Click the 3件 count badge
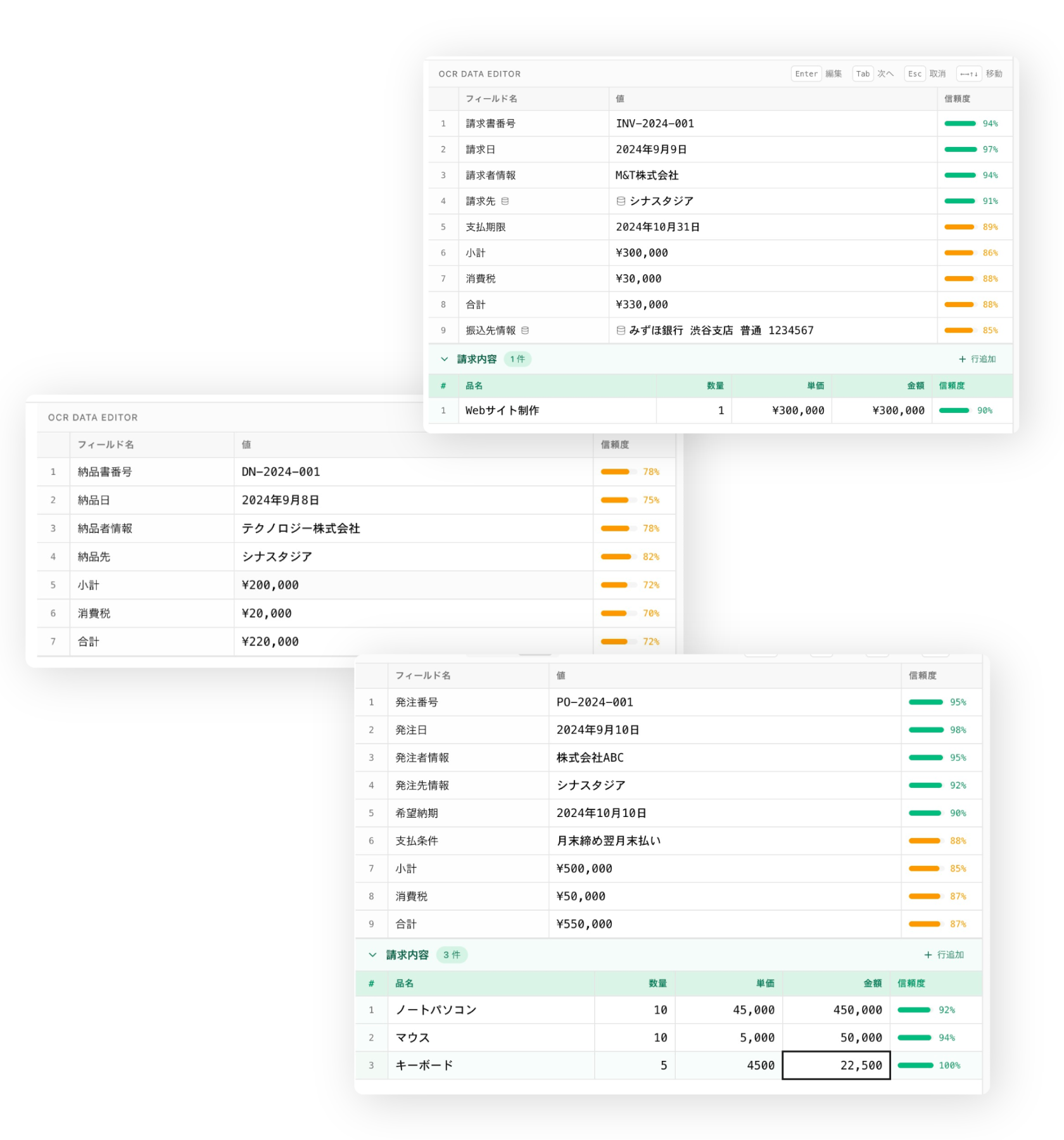Screen dimensions: 1064x1140 tap(452, 955)
